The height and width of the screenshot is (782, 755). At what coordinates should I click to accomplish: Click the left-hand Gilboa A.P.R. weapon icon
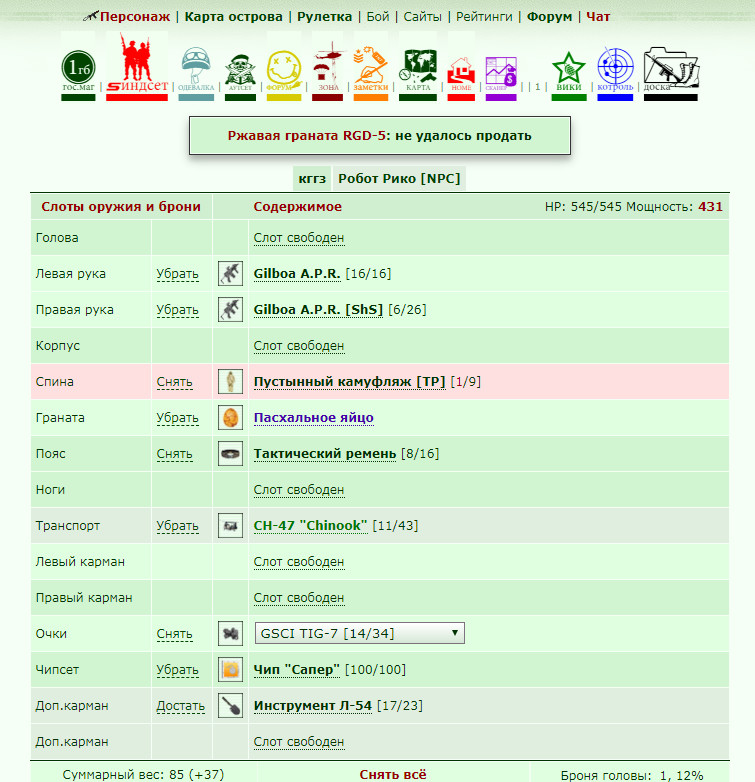tap(230, 273)
